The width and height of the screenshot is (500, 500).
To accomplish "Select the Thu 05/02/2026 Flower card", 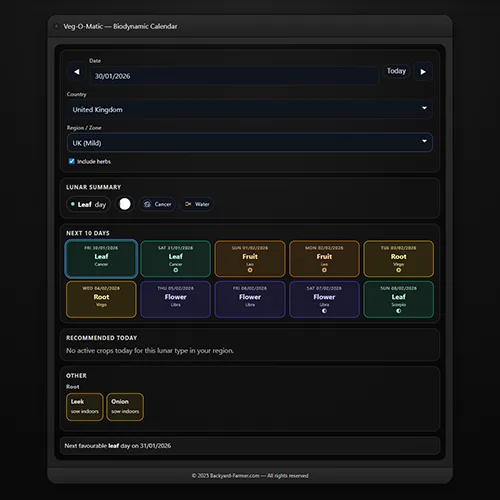I will [x=176, y=299].
